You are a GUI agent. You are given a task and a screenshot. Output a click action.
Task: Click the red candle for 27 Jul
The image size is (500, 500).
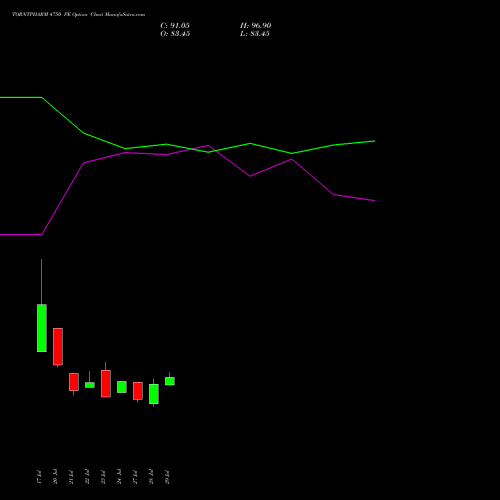pos(138,391)
